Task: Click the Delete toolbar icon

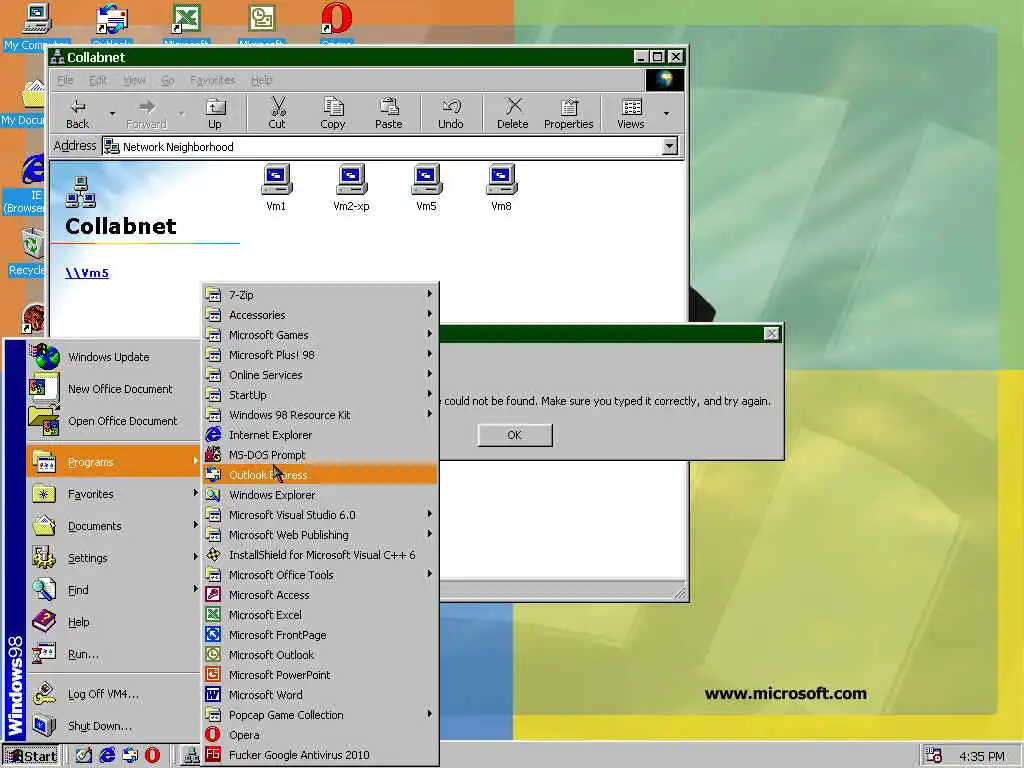Action: point(513,113)
